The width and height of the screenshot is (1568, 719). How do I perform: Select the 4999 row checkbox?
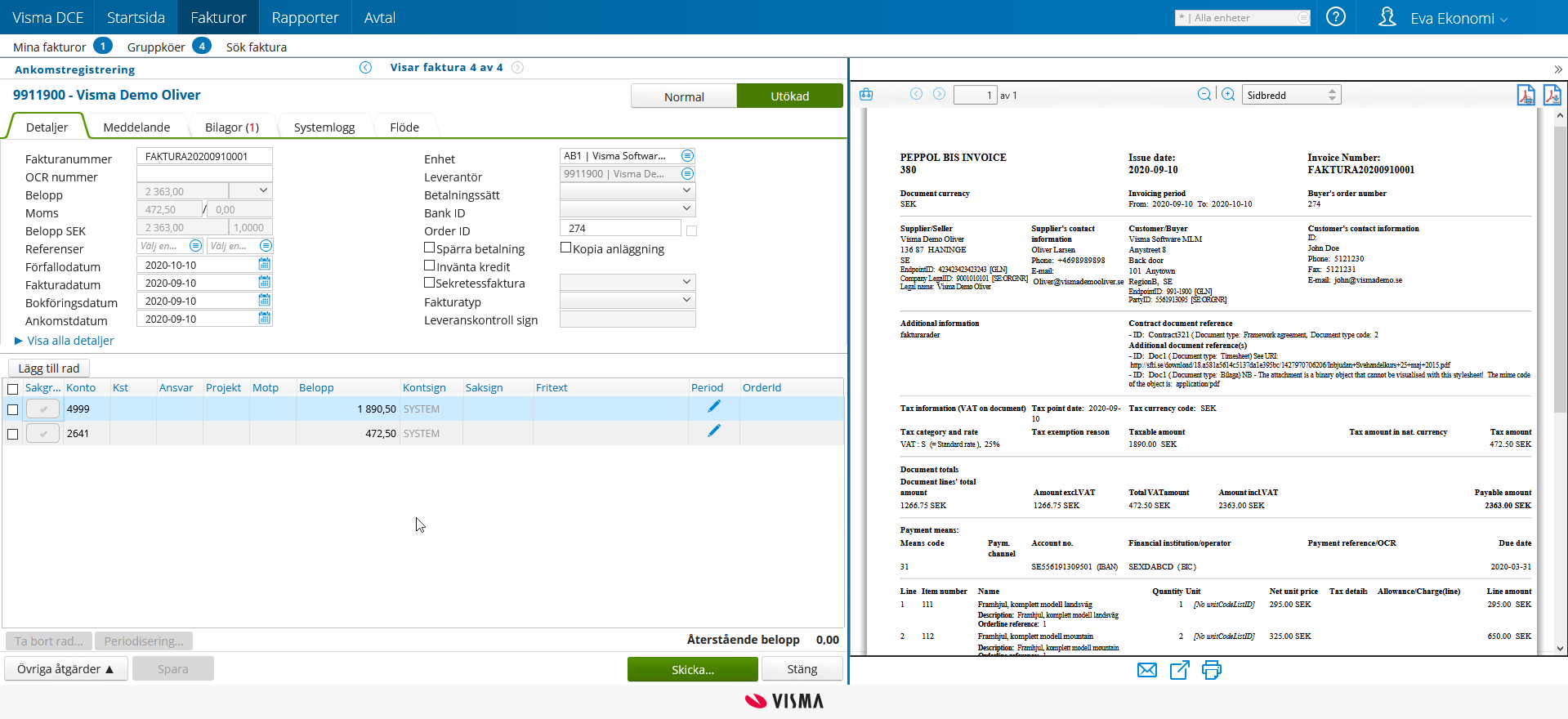[13, 409]
